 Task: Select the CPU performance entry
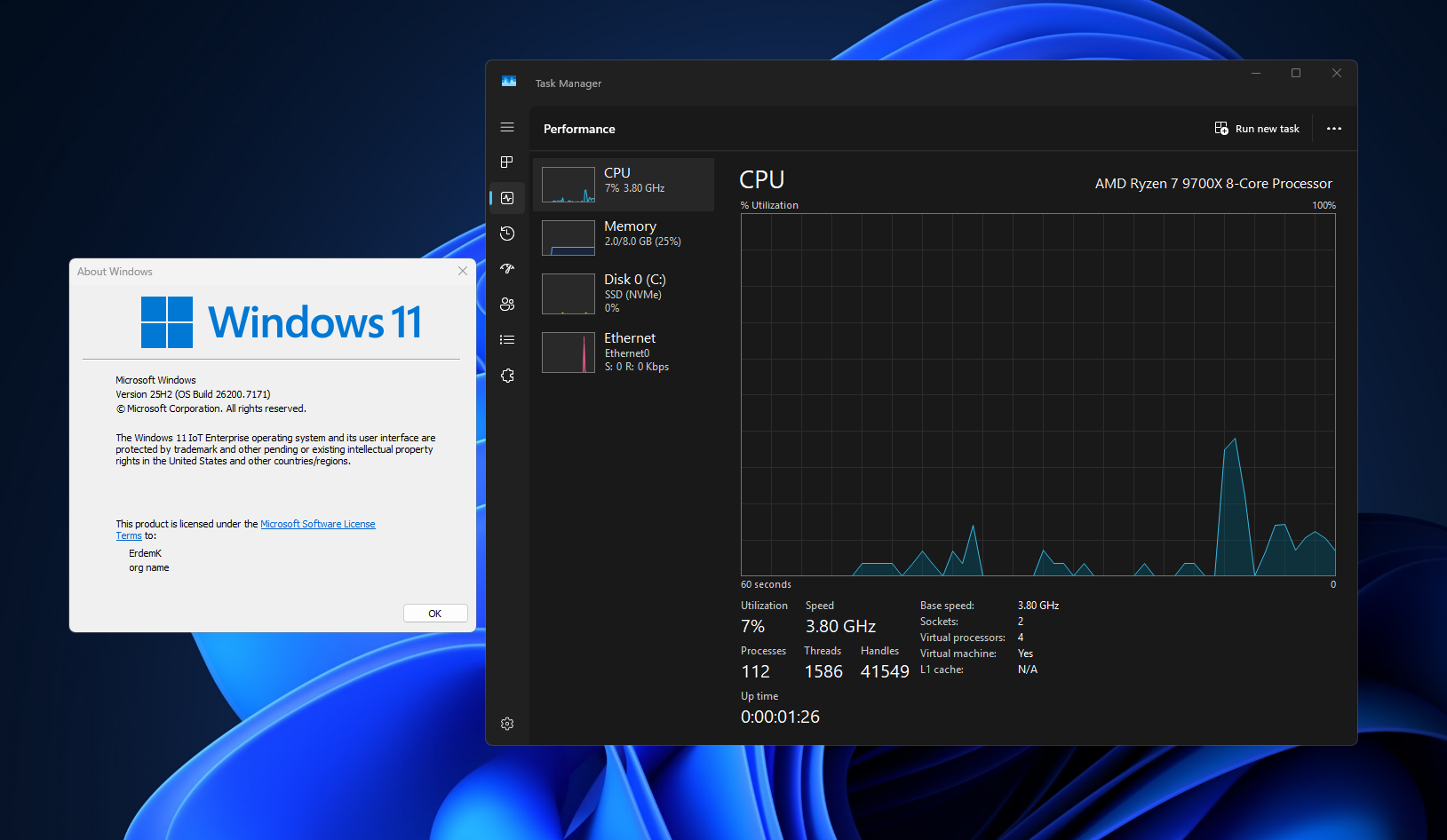624,185
